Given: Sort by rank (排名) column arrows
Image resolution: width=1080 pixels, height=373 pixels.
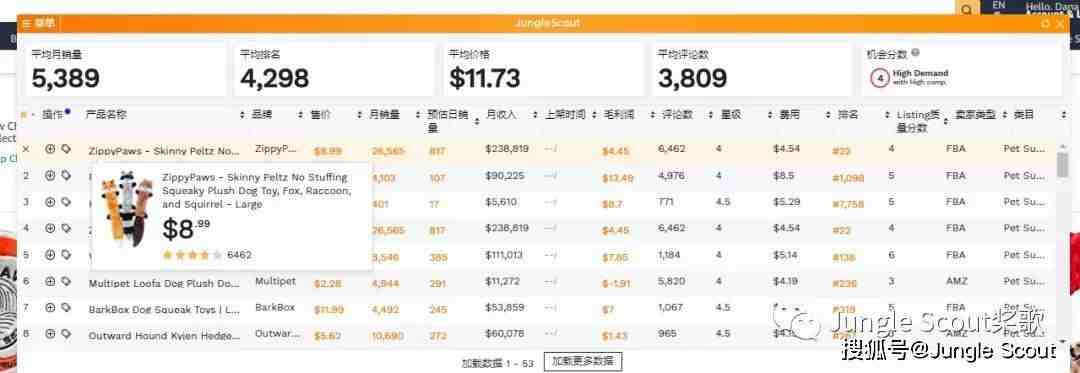Looking at the screenshot, I should [x=887, y=115].
